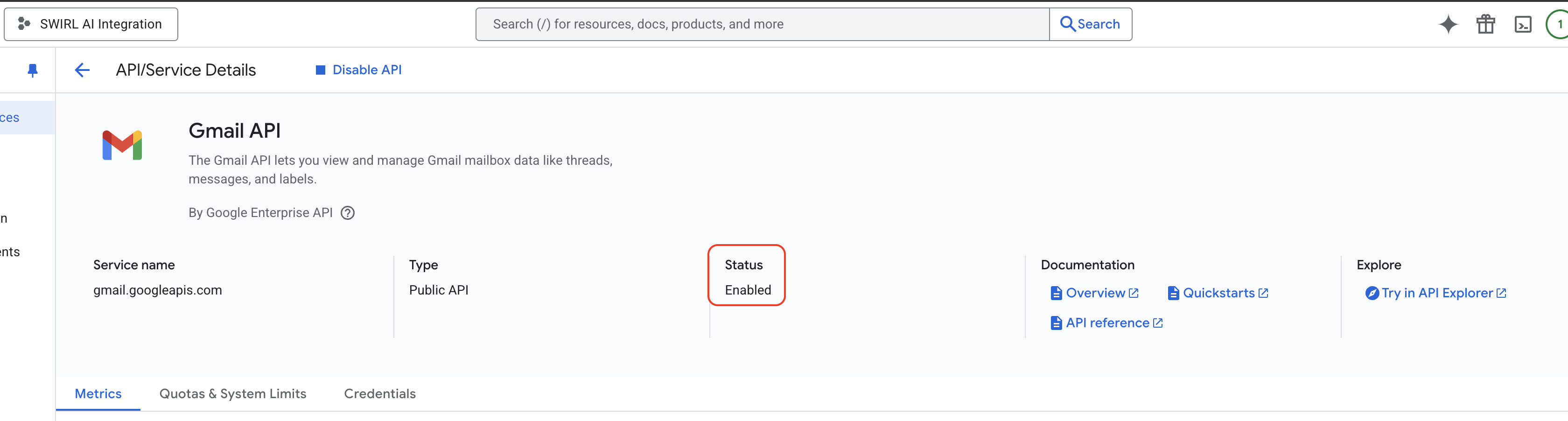The width and height of the screenshot is (1568, 421).
Task: Click the Gemini AI sparkle icon
Action: (x=1448, y=24)
